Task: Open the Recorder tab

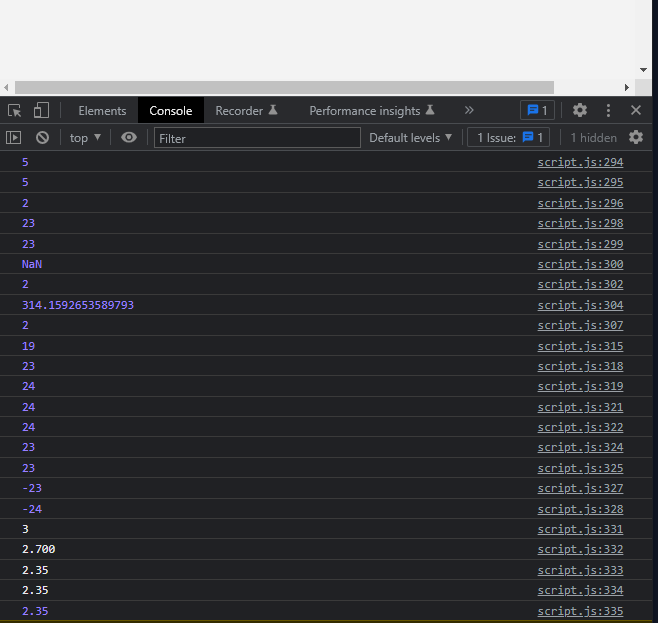Action: pos(246,111)
